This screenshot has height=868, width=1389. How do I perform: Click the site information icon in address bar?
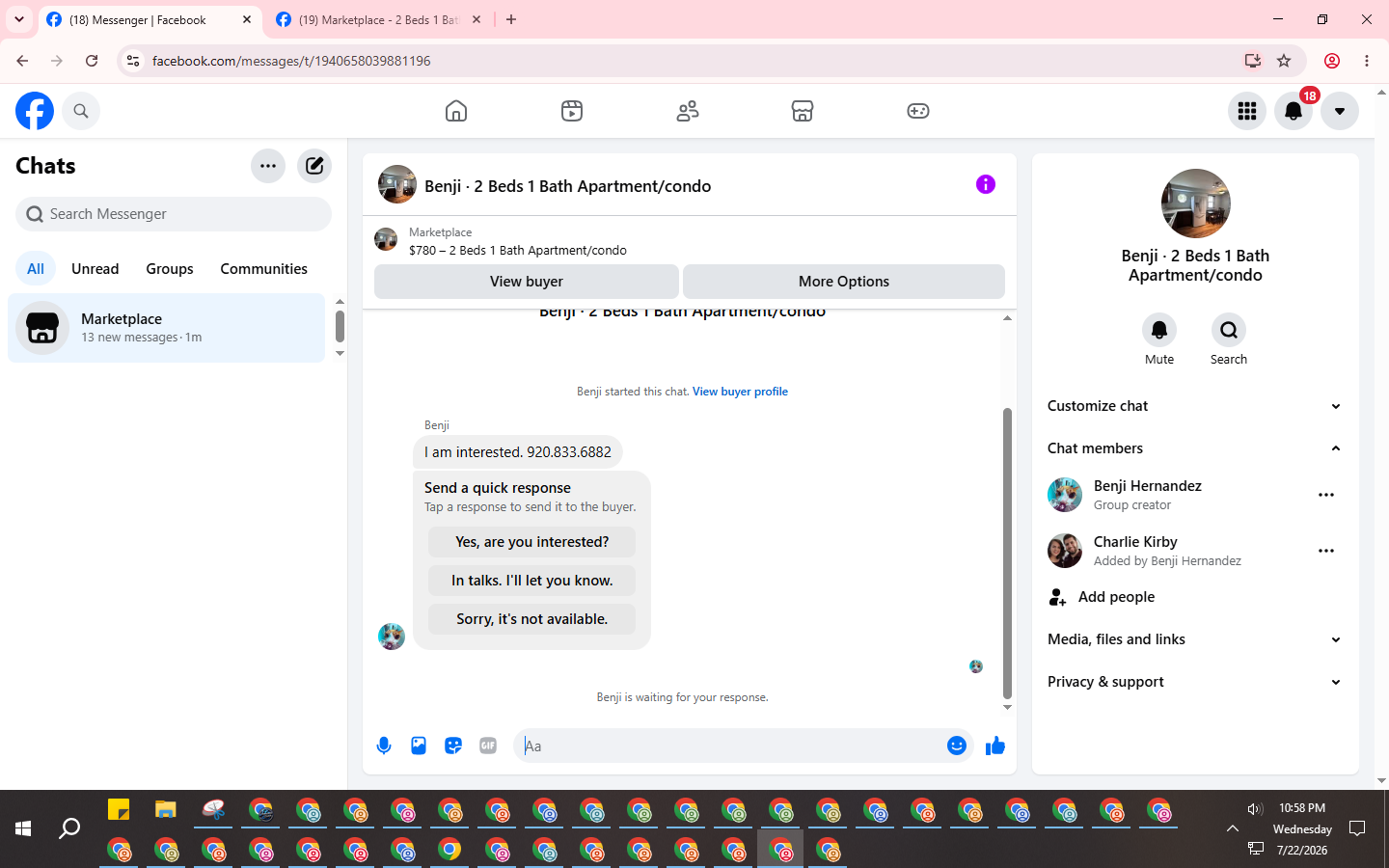133,61
